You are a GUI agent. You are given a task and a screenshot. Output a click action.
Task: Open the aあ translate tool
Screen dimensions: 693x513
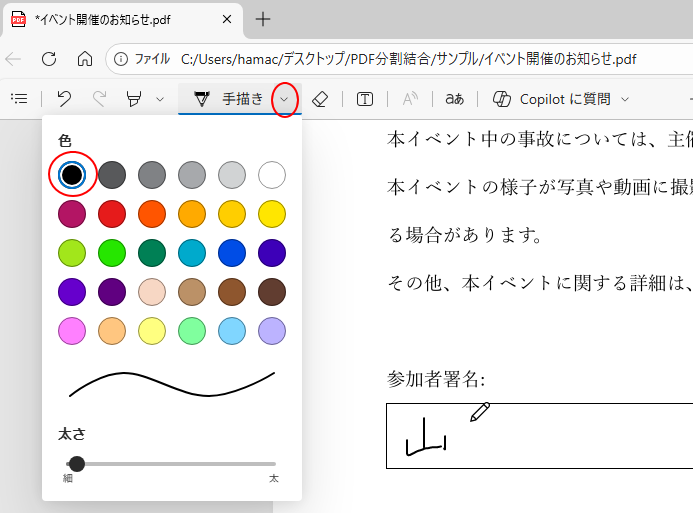click(x=454, y=99)
